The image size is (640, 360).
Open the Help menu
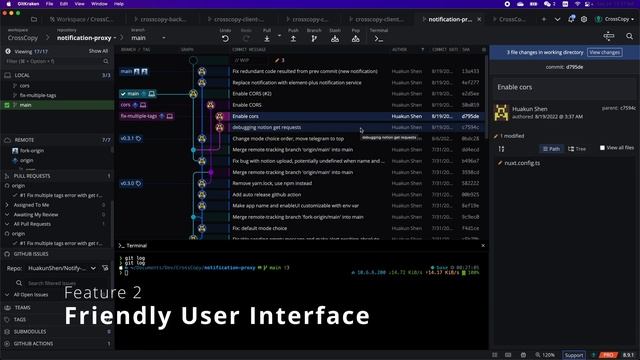point(119,4)
